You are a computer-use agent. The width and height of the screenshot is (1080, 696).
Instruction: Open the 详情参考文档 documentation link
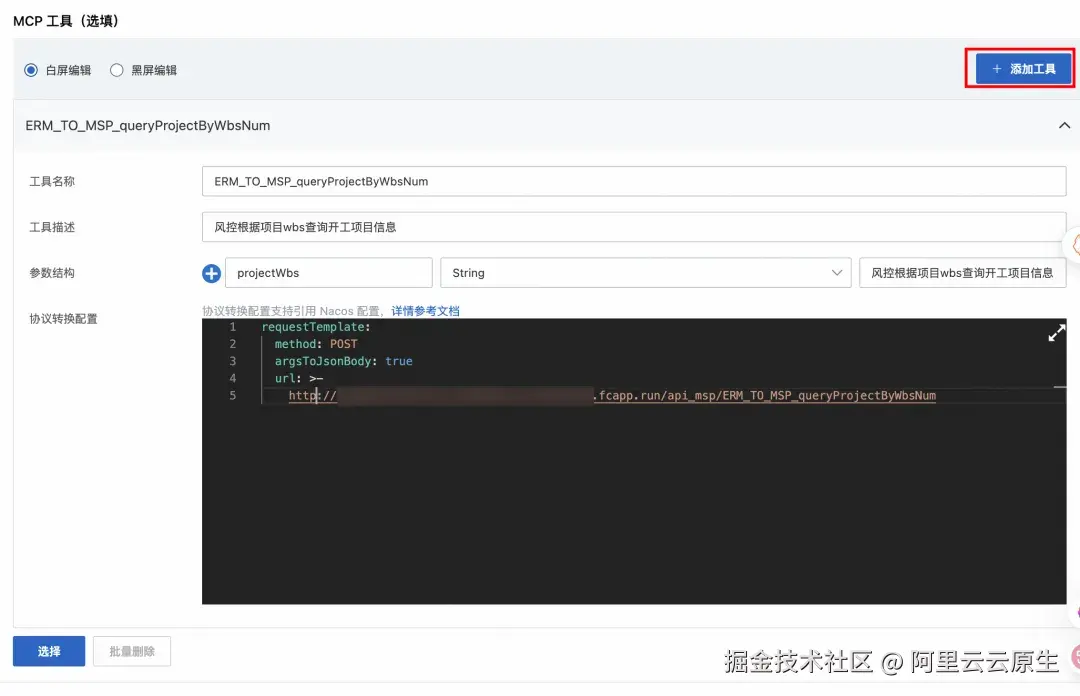tap(423, 310)
